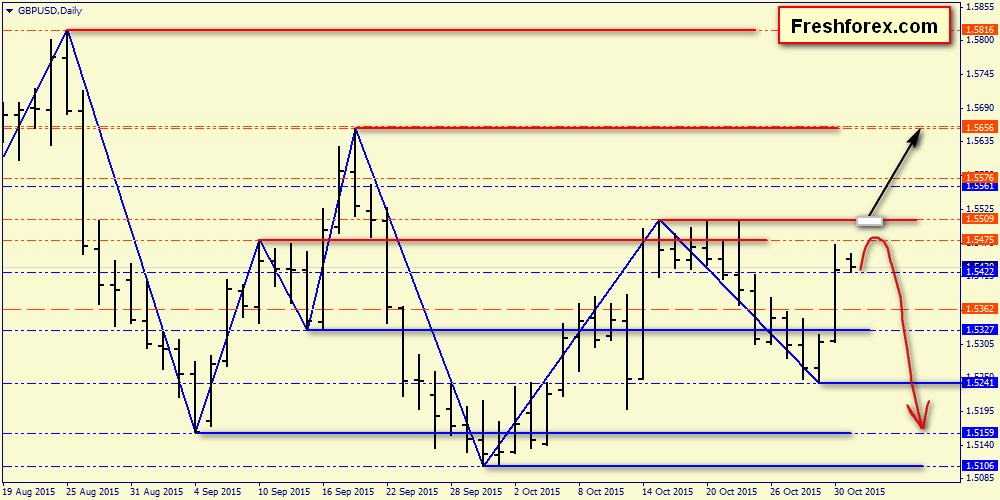Click the 1.5690 axis value
Viewport: 1000px width, 500px height.
tap(980, 108)
